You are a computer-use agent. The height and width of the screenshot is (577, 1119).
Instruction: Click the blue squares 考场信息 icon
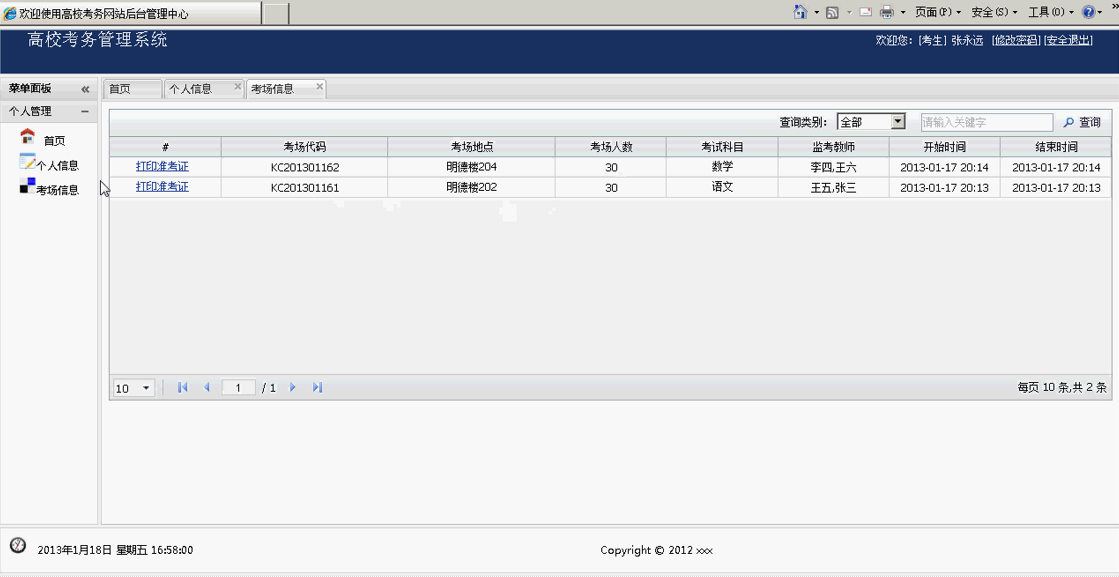click(27, 185)
